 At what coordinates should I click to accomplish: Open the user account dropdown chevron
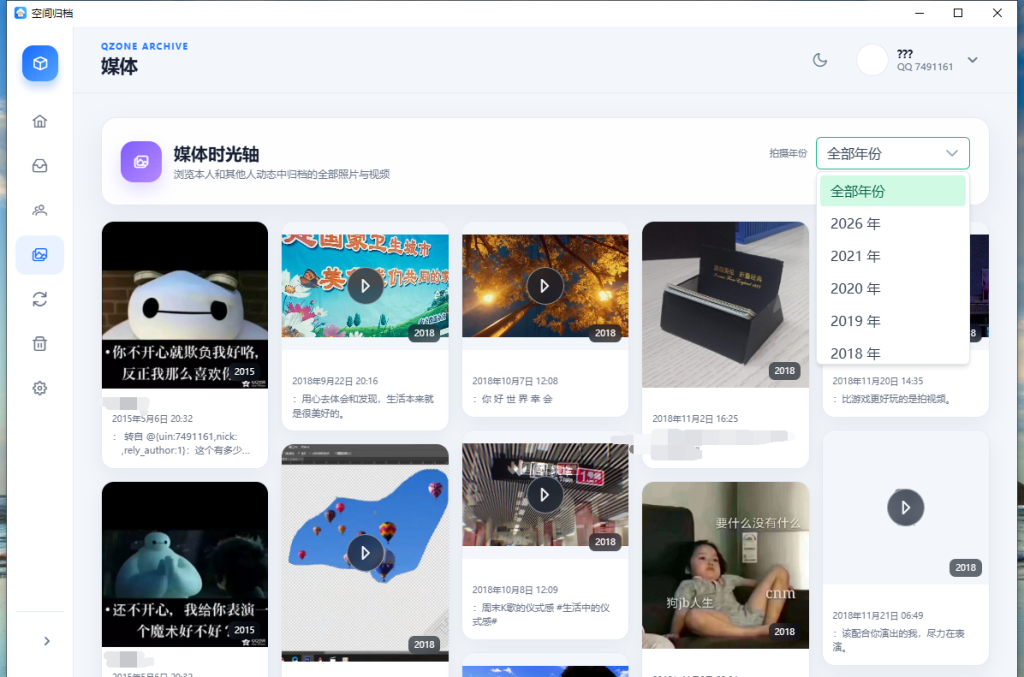[x=972, y=60]
